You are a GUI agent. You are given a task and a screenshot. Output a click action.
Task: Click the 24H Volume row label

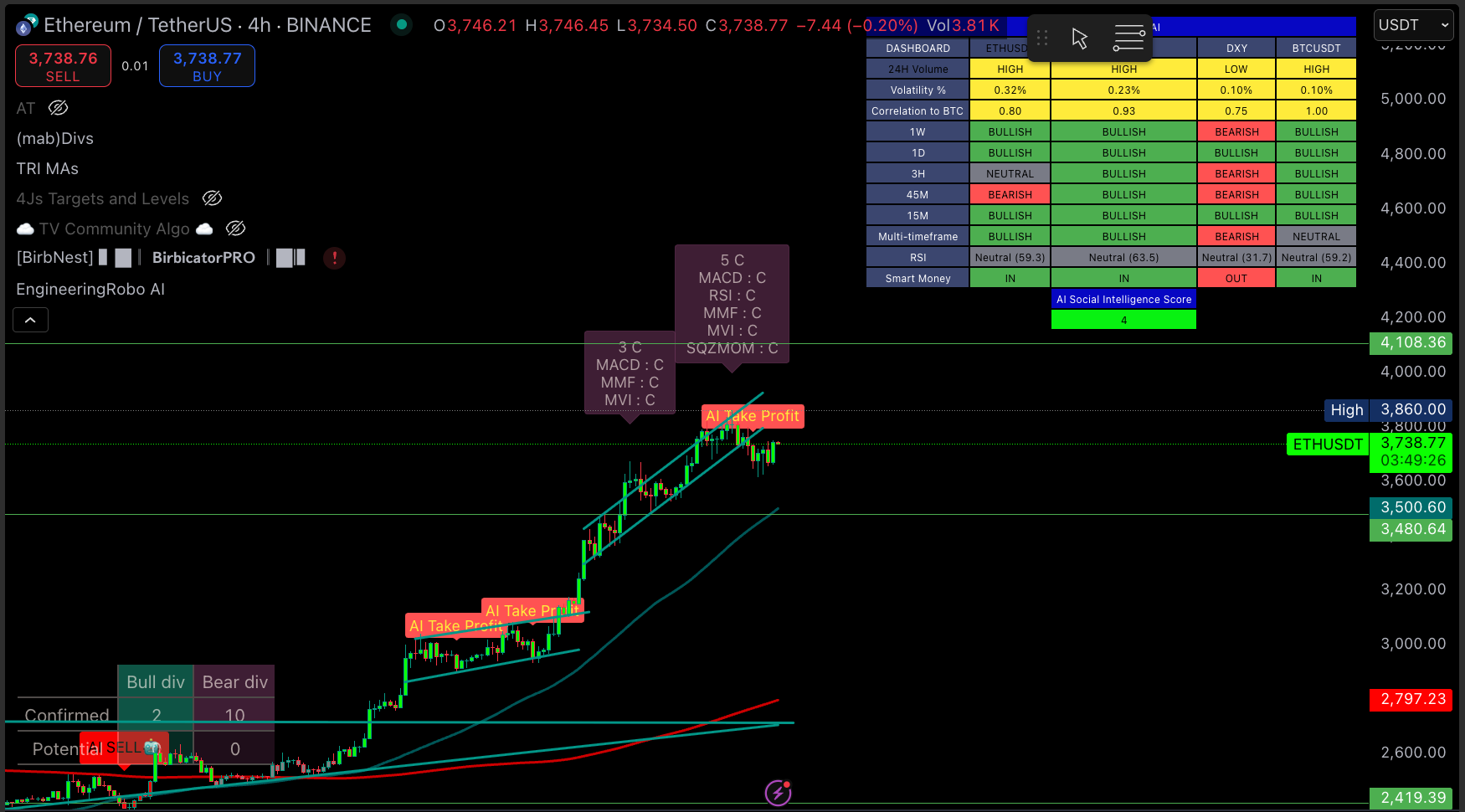(x=918, y=69)
